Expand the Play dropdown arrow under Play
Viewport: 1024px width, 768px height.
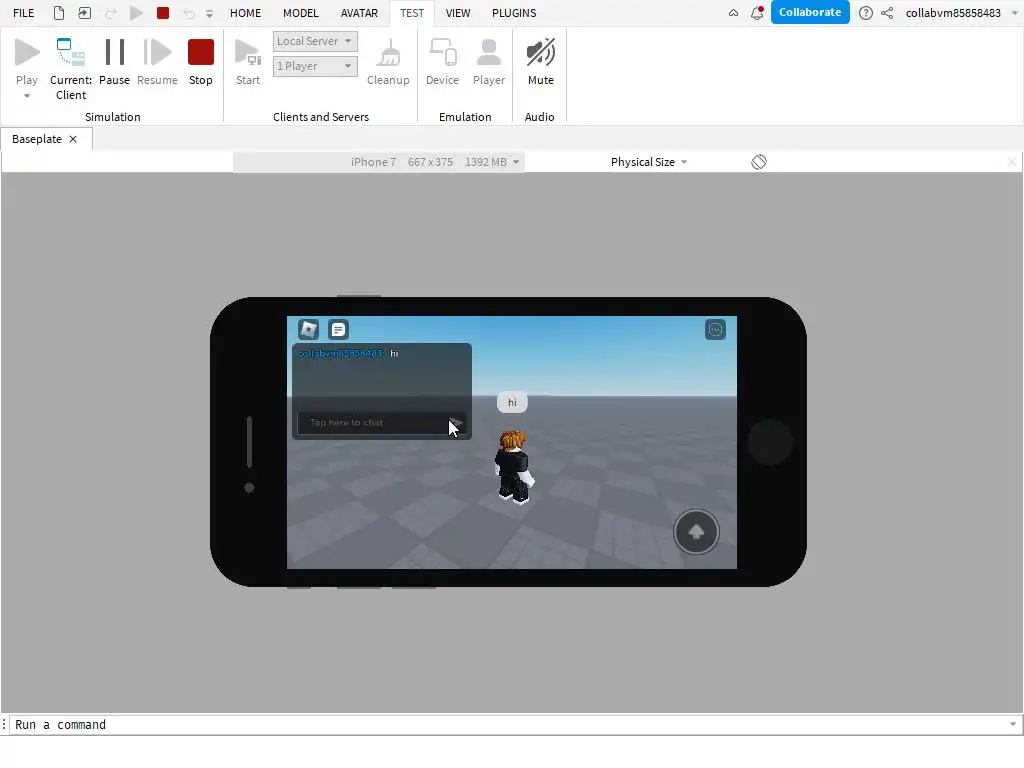tap(27, 96)
